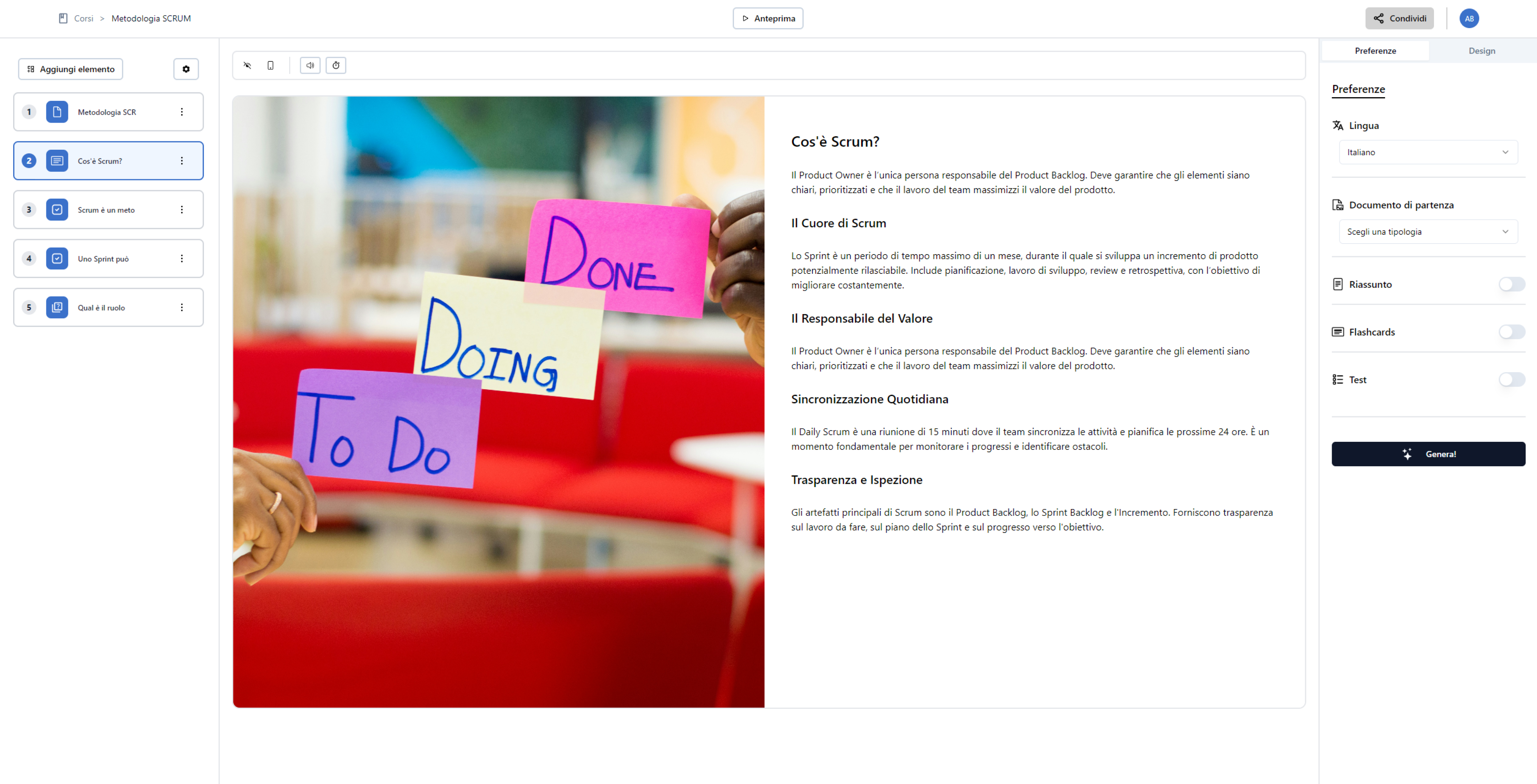Enable the Riassunto toggle

tap(1511, 284)
